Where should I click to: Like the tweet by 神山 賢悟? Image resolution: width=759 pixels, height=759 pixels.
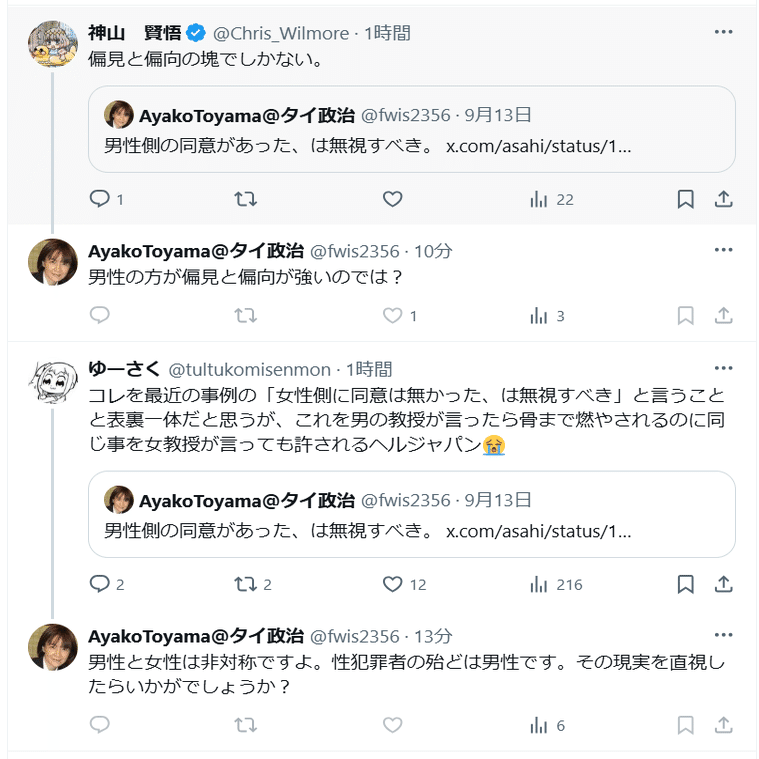393,199
